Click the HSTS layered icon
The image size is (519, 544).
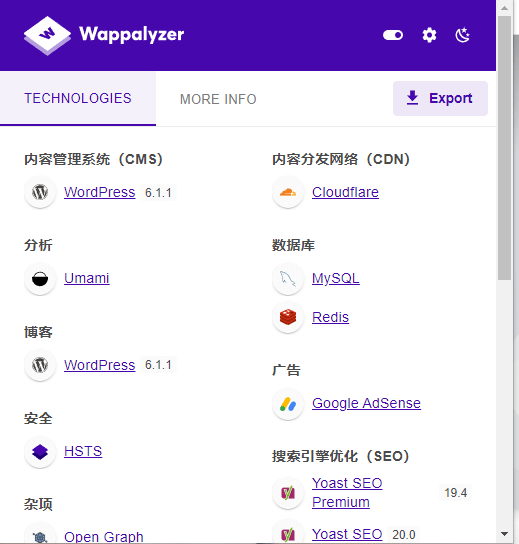click(40, 452)
